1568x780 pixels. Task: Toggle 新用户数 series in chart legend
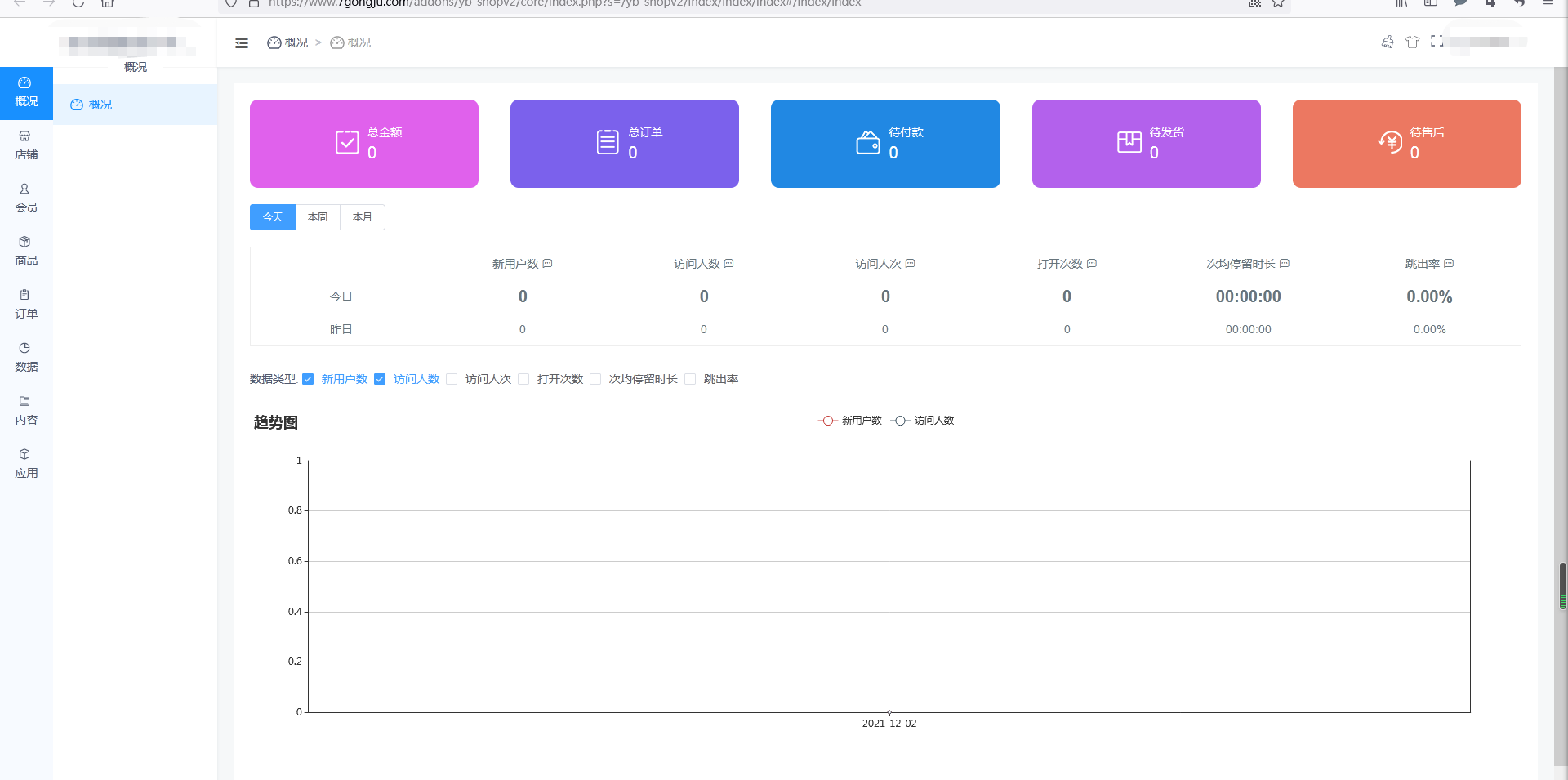pos(849,421)
